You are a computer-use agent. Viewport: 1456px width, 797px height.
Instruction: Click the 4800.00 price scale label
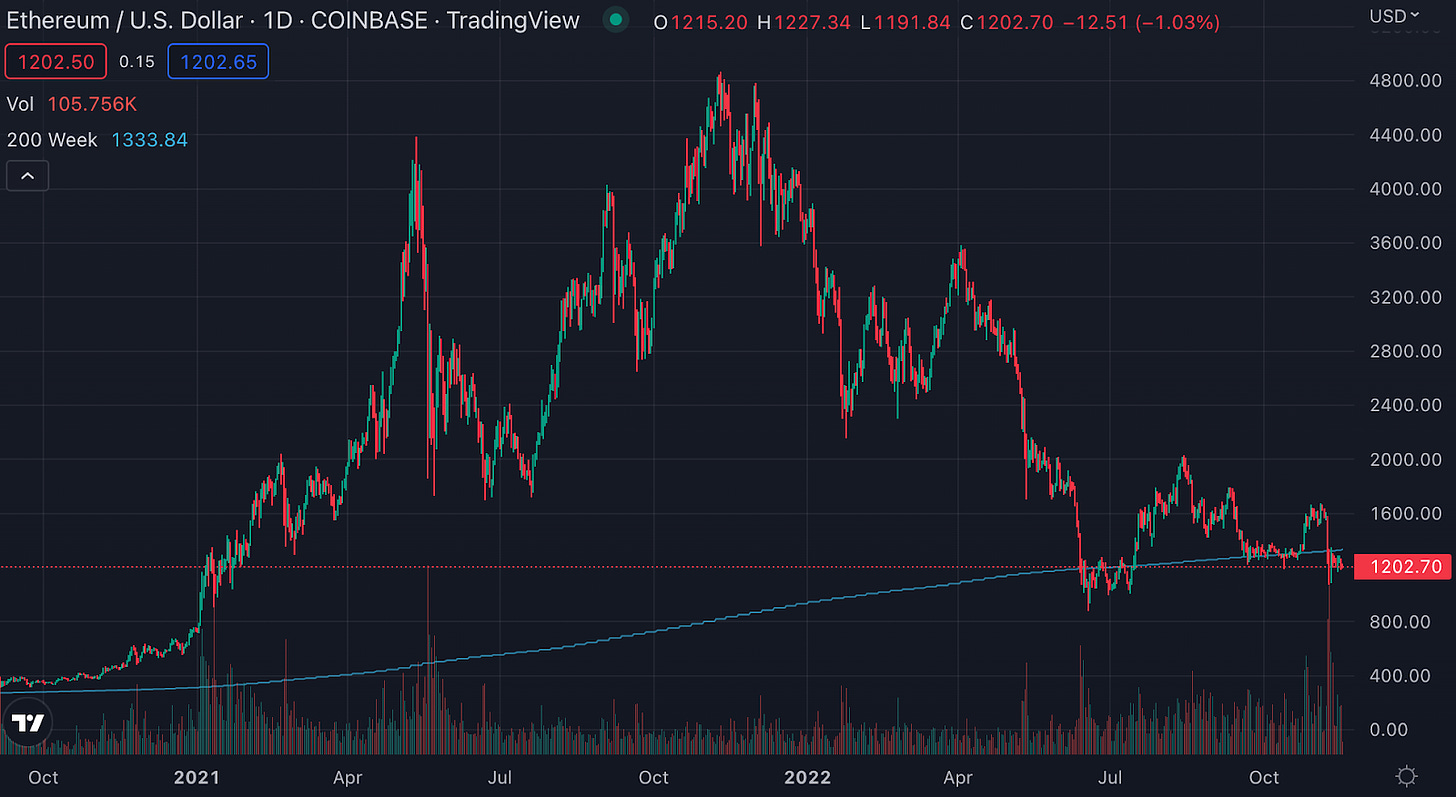[1407, 80]
